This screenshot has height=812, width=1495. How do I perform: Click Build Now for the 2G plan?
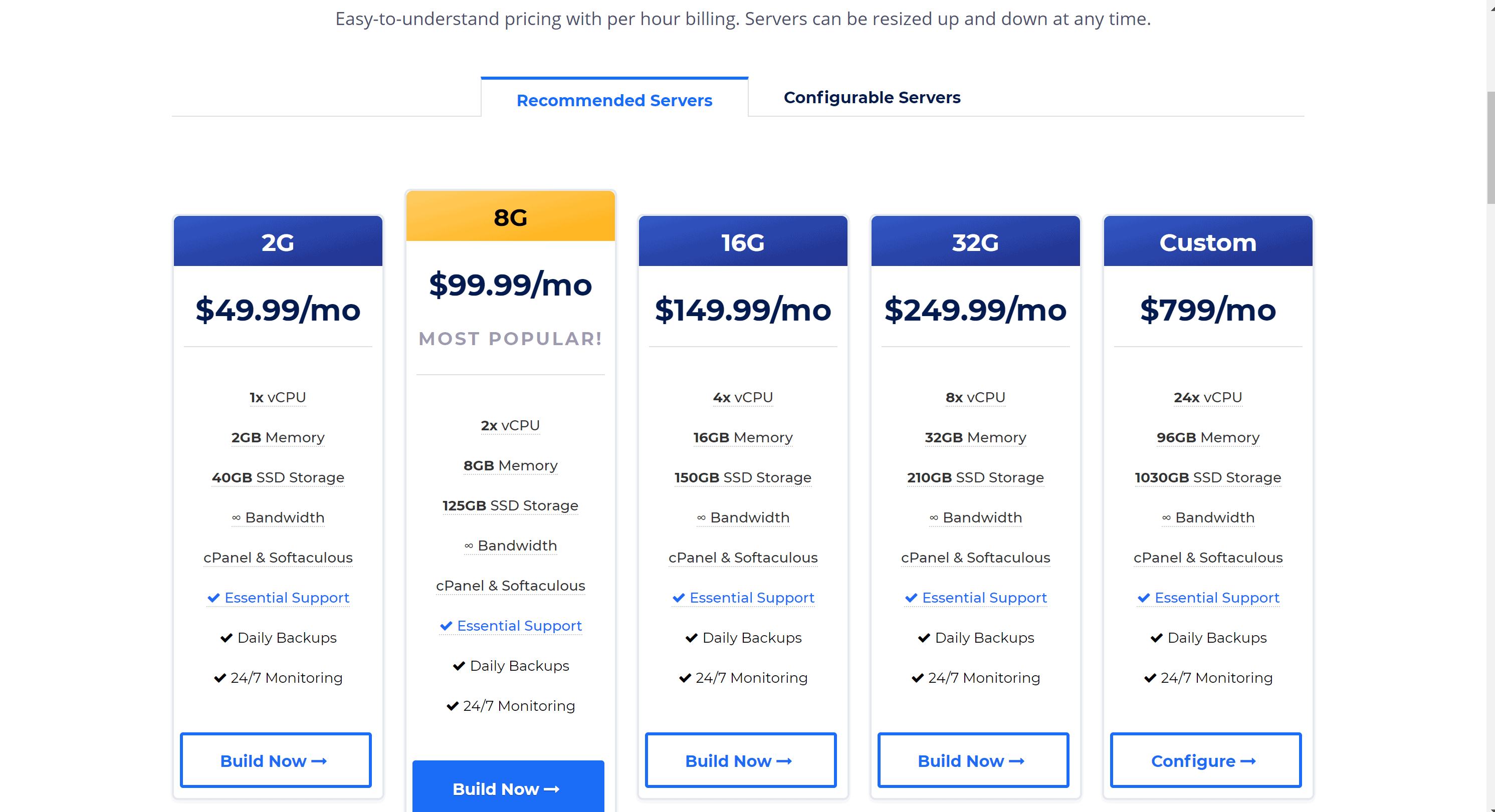click(x=276, y=760)
